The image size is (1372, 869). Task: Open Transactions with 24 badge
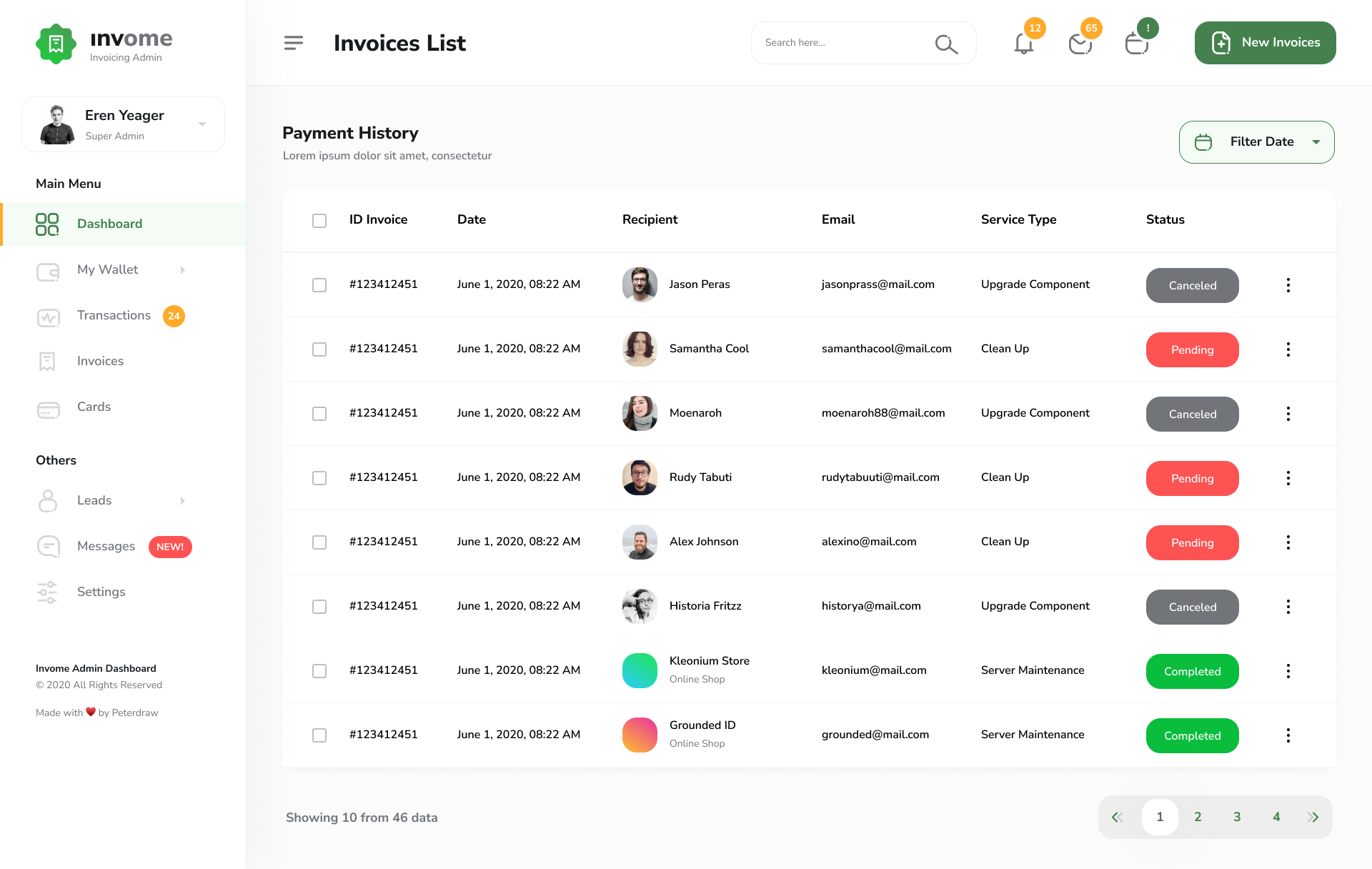pyautogui.click(x=114, y=315)
